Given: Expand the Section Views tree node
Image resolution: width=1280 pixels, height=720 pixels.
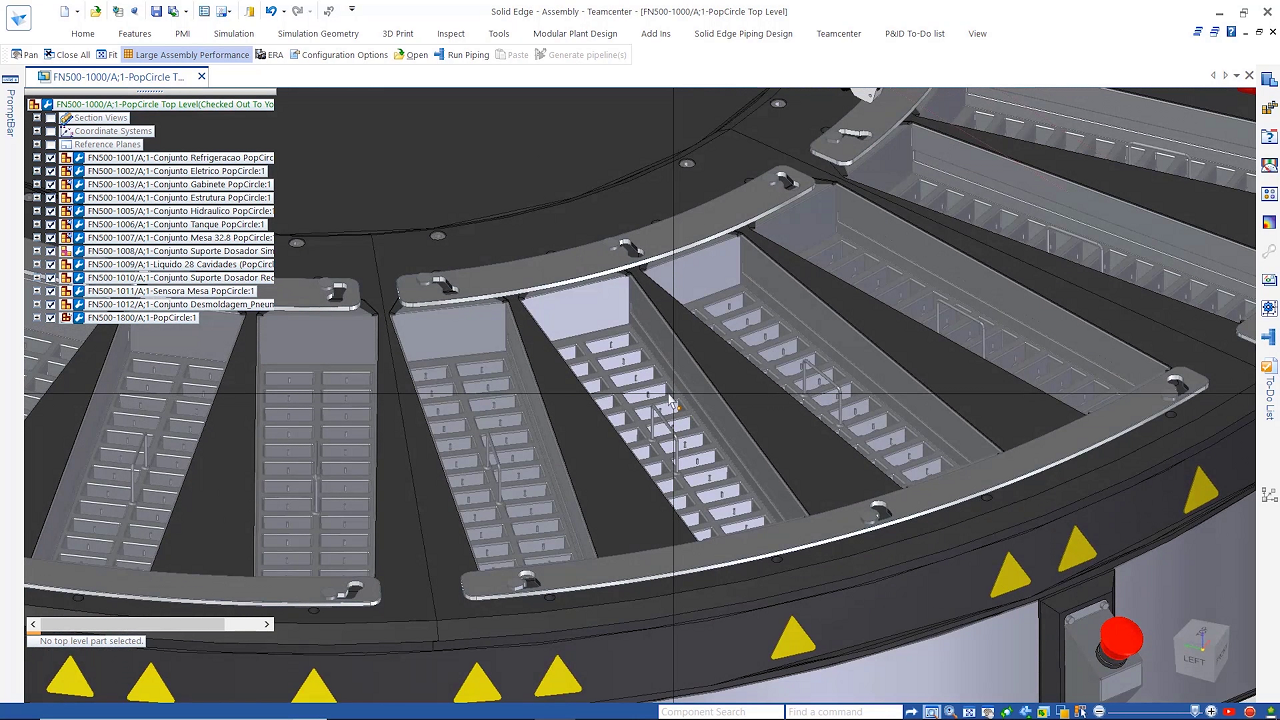Looking at the screenshot, I should [x=37, y=118].
